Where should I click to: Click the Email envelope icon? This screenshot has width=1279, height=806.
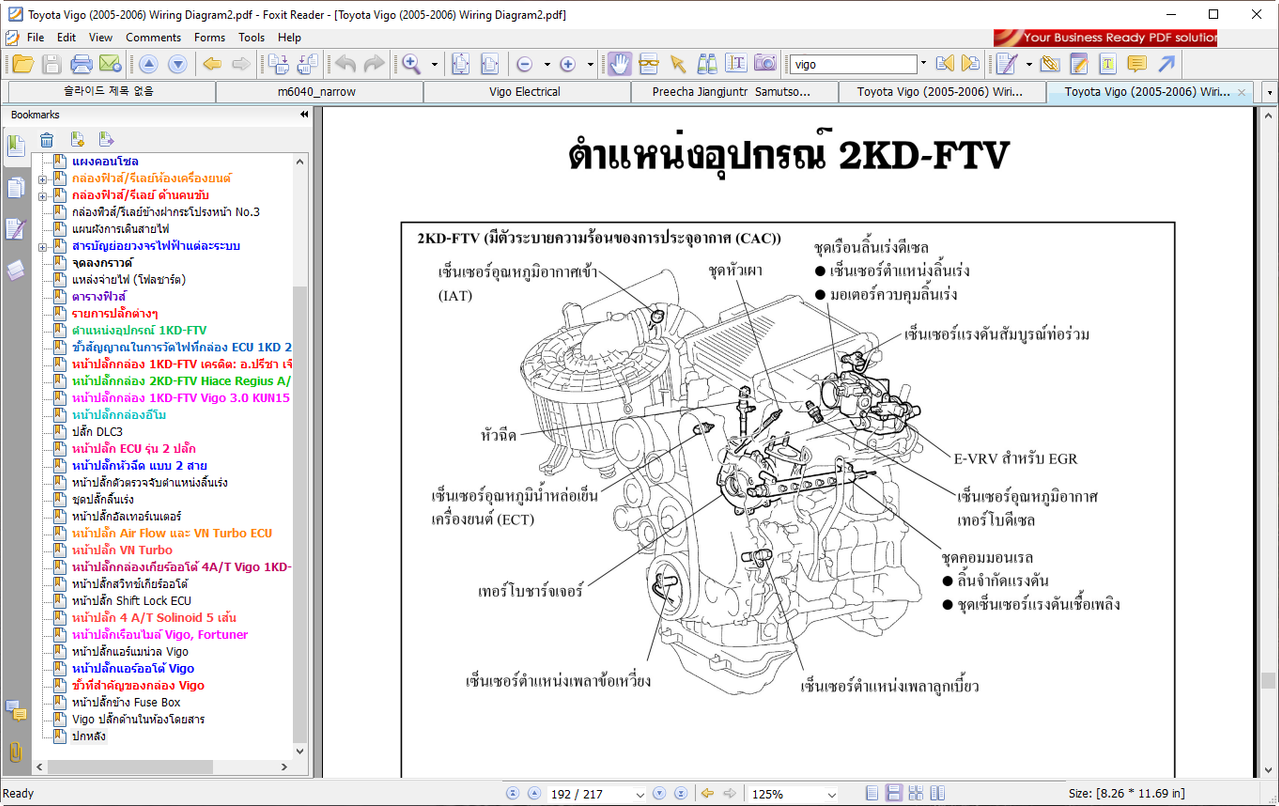(110, 64)
